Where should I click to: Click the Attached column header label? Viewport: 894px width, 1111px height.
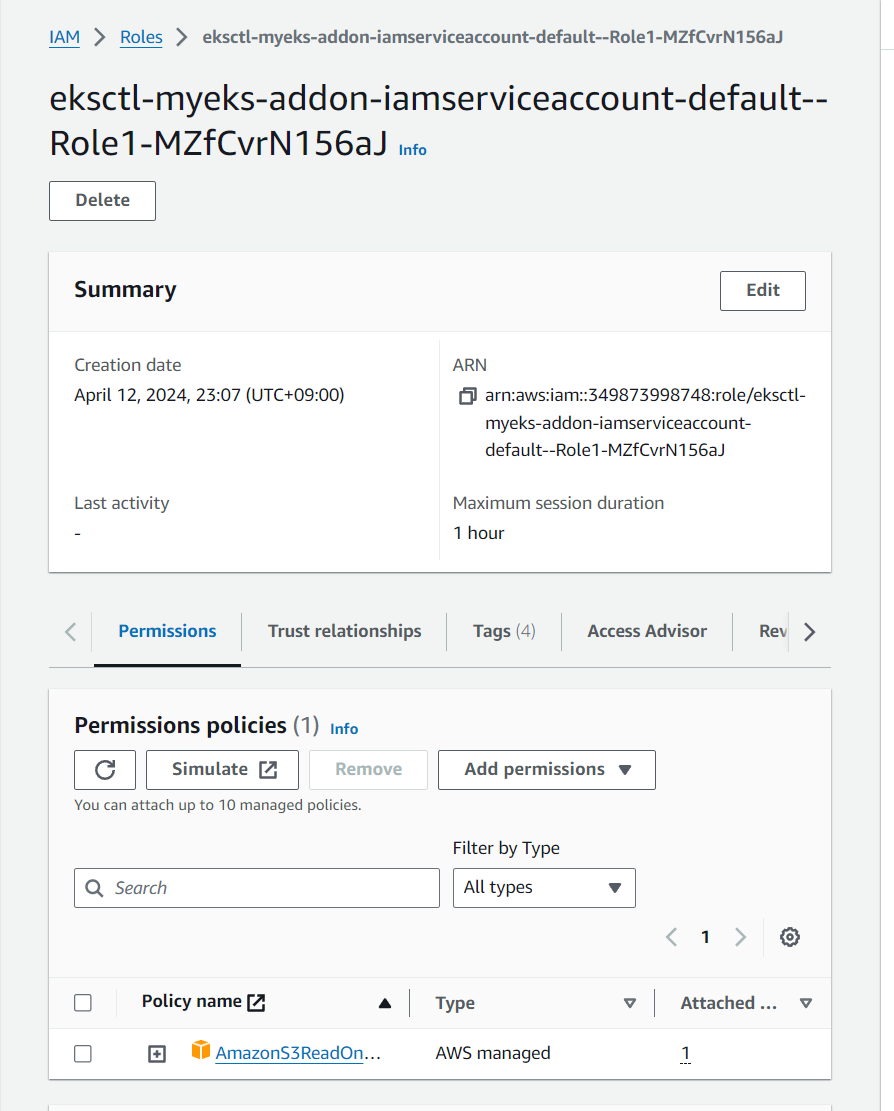[x=729, y=1003]
